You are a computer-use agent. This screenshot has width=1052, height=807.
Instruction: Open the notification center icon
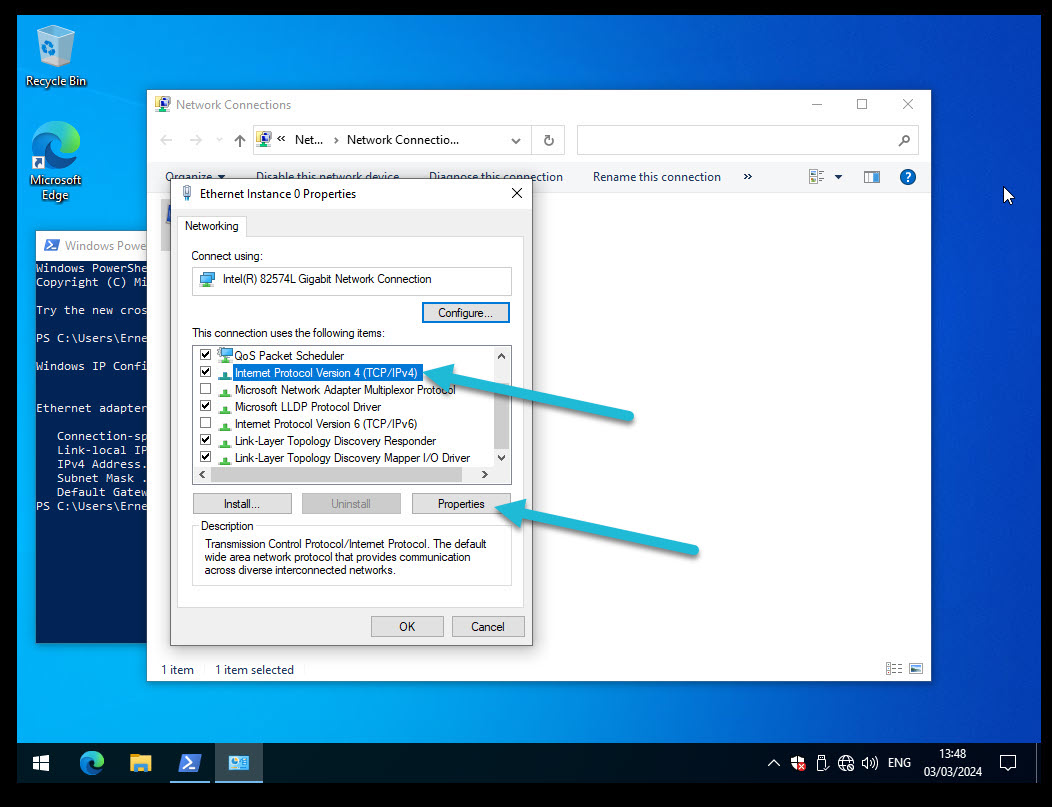tap(1008, 764)
